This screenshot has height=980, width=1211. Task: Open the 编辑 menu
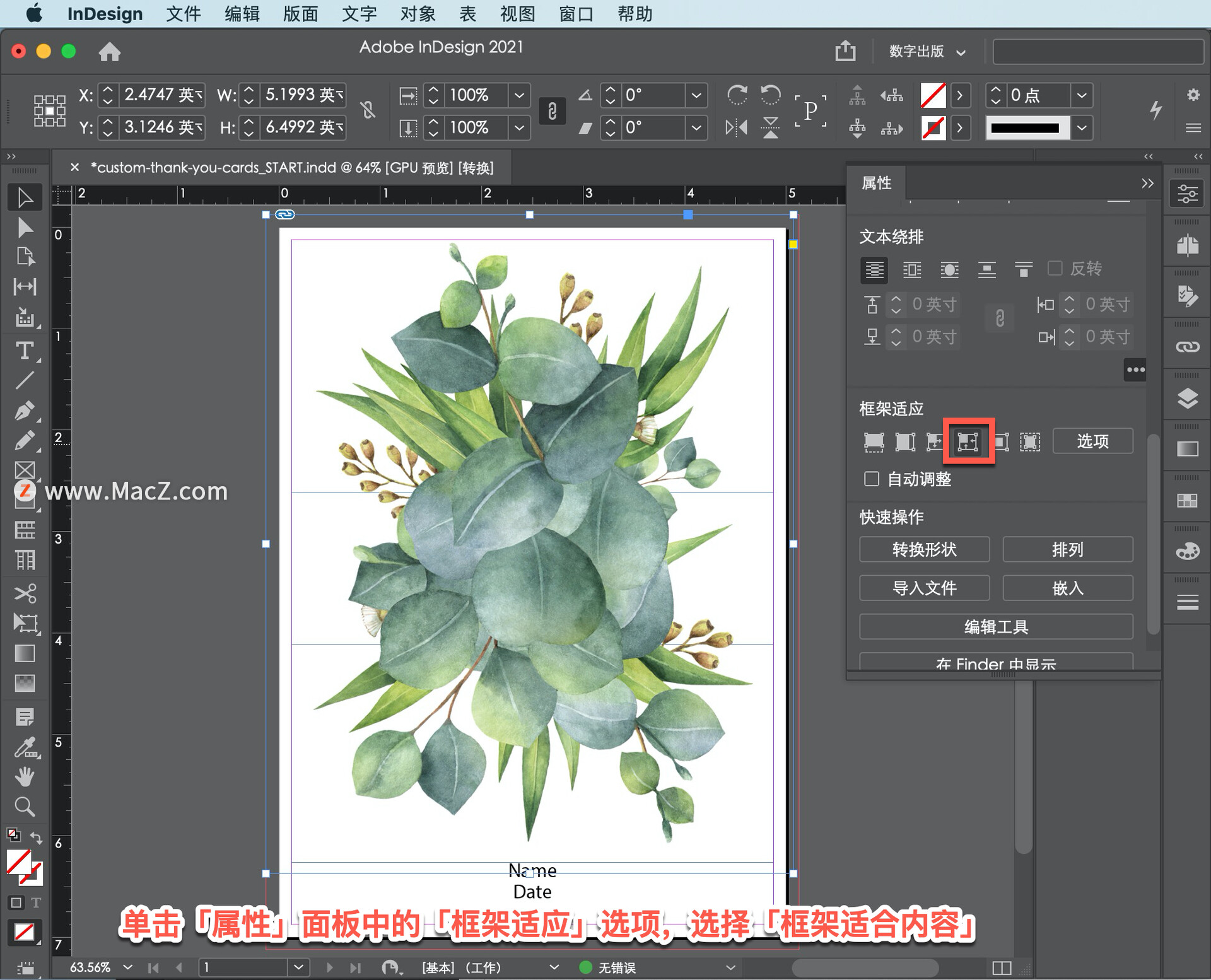point(242,13)
